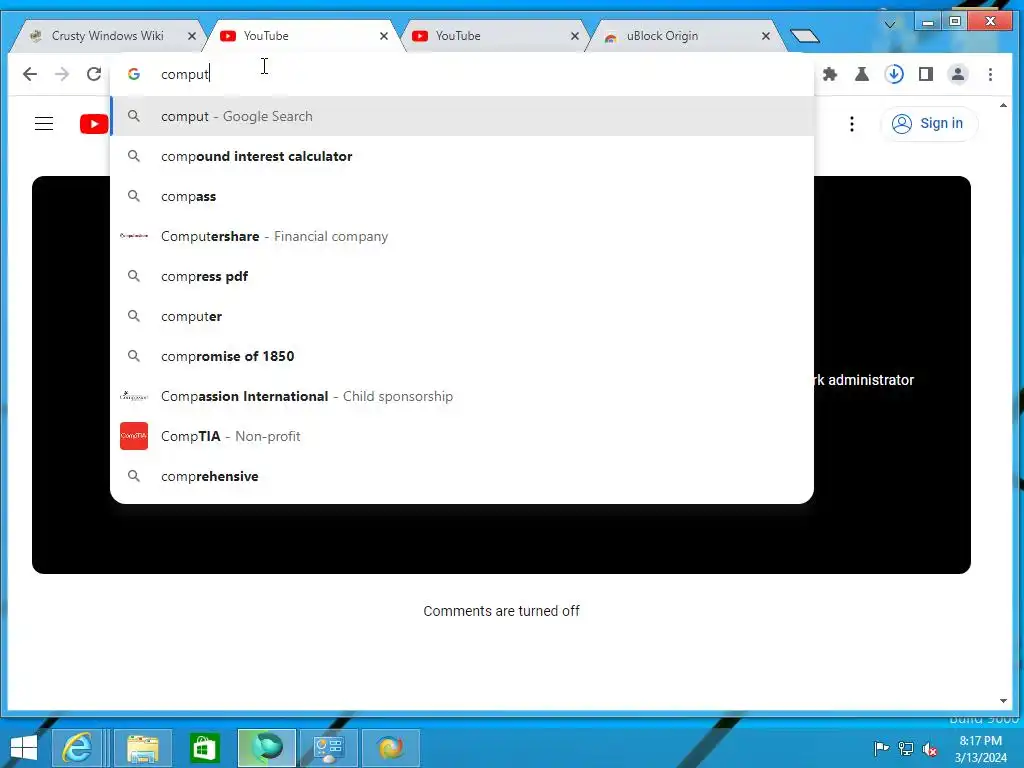Screen dimensions: 1024x768
Task: Open the Action Center flag icon
Action: click(x=881, y=749)
